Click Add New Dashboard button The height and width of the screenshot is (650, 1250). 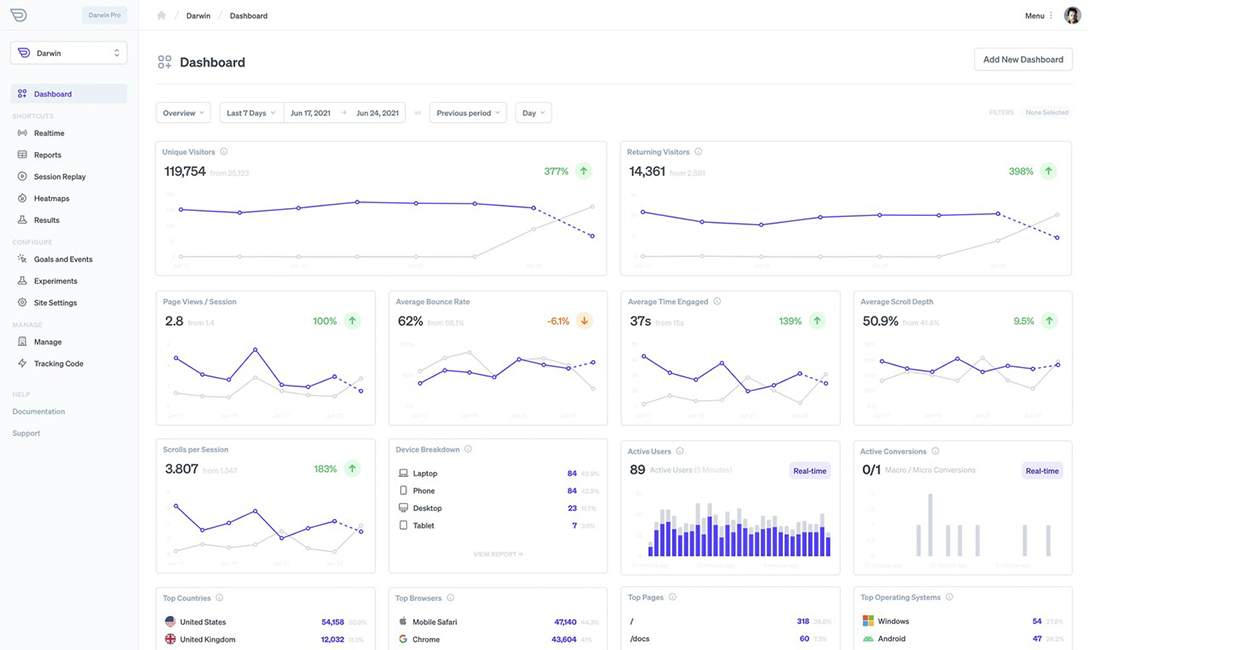click(1022, 60)
